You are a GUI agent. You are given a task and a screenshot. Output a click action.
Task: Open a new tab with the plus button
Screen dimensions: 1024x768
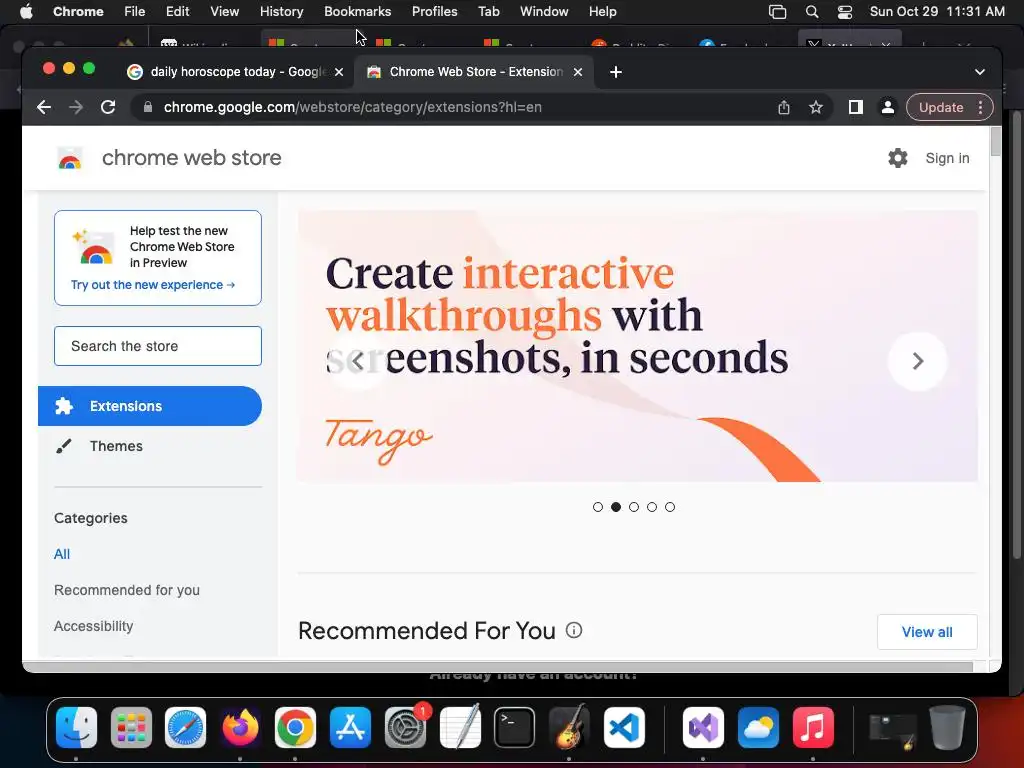pyautogui.click(x=616, y=72)
